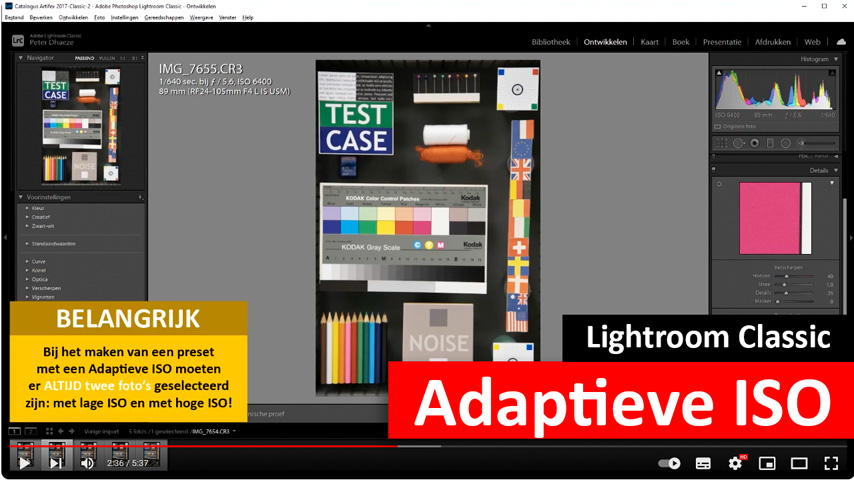Select PASSEND zoom level in Navigator

pos(85,58)
